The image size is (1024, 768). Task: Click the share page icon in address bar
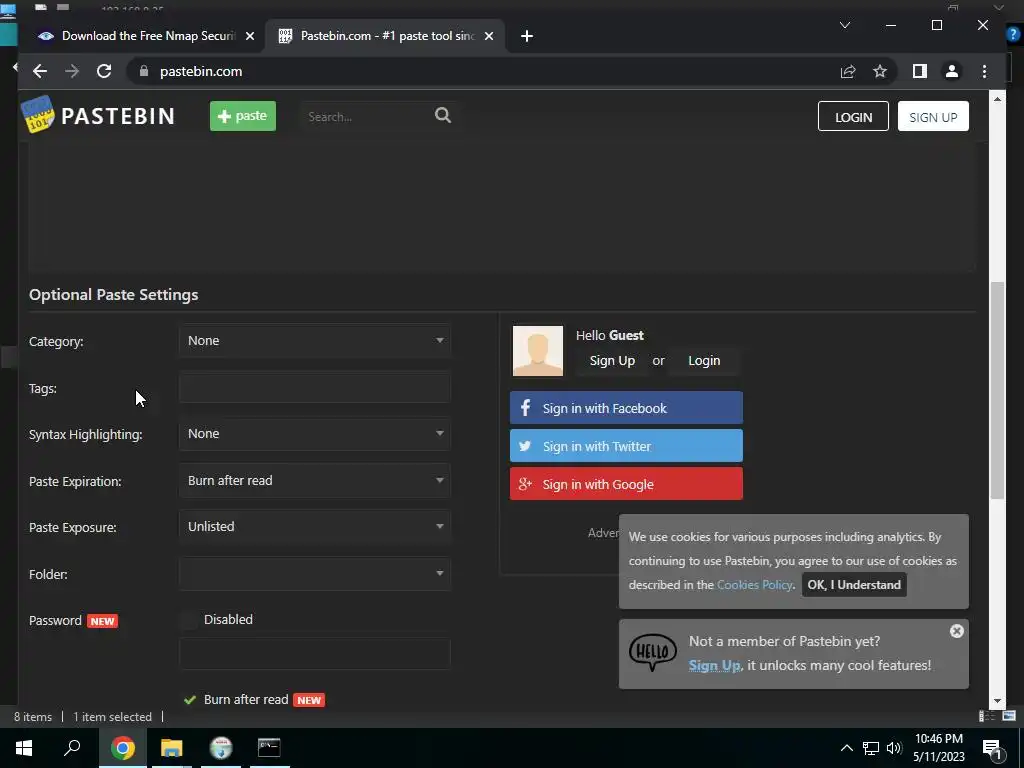[848, 71]
